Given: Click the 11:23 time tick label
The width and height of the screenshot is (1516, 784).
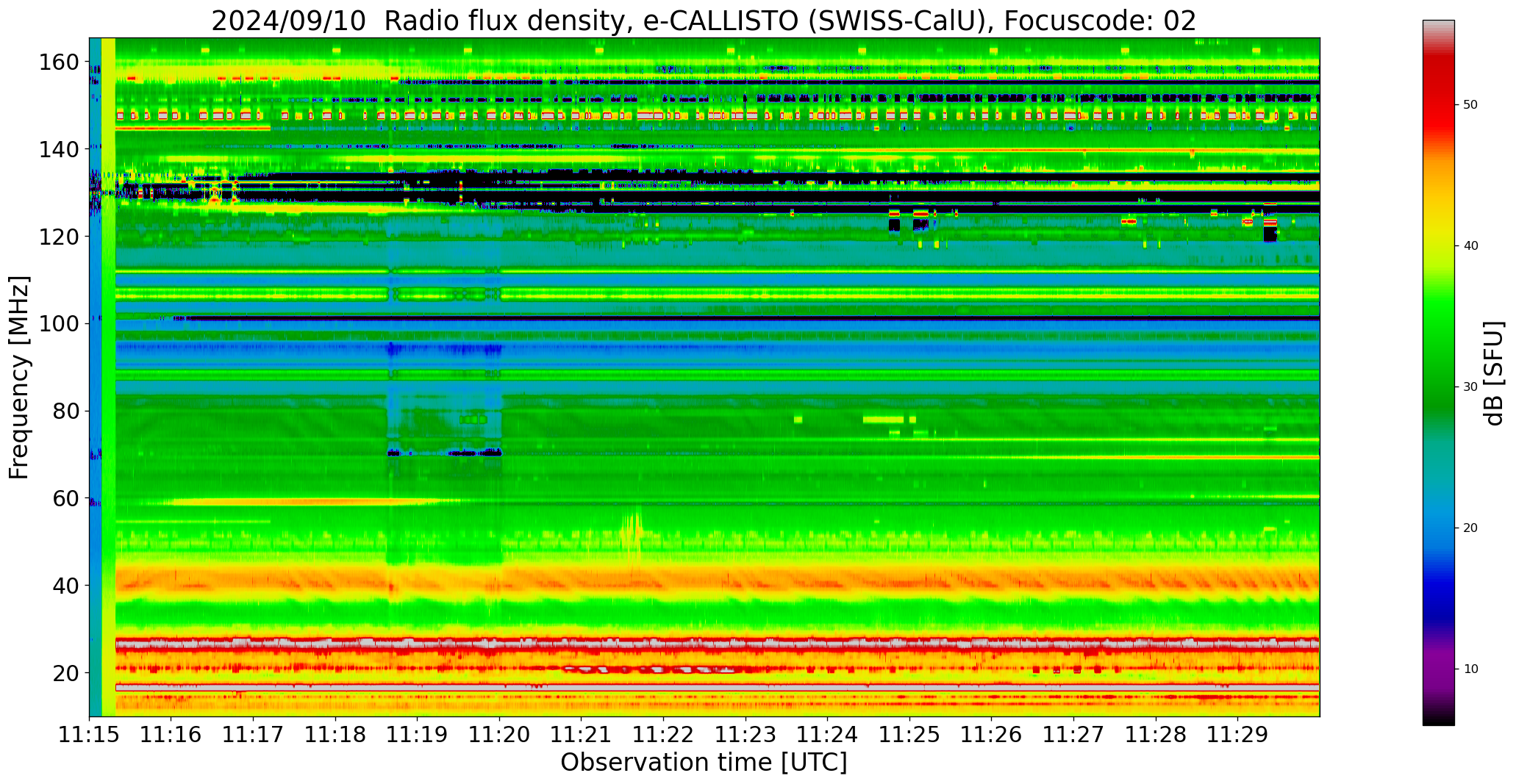Looking at the screenshot, I should tap(746, 735).
